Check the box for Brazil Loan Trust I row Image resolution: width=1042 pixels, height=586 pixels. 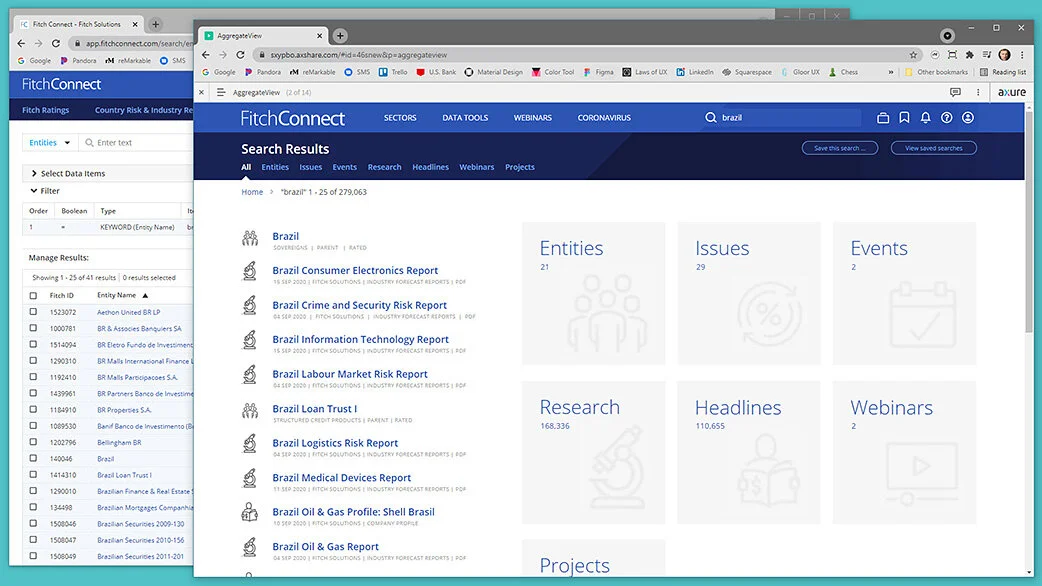pyautogui.click(x=33, y=474)
